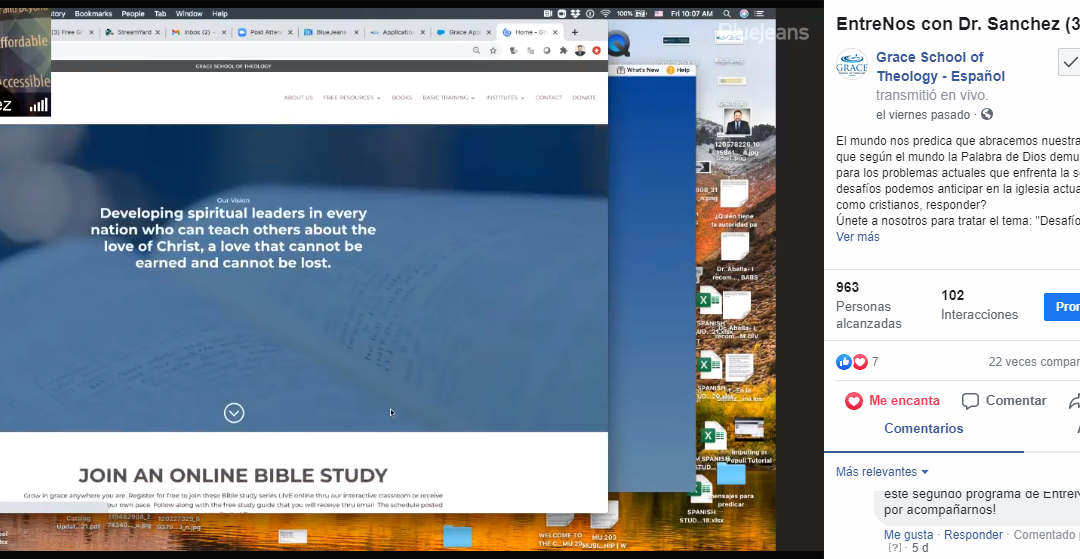This screenshot has height=559, width=1080.
Task: Click the el viernes pasado timestamp
Action: point(923,114)
